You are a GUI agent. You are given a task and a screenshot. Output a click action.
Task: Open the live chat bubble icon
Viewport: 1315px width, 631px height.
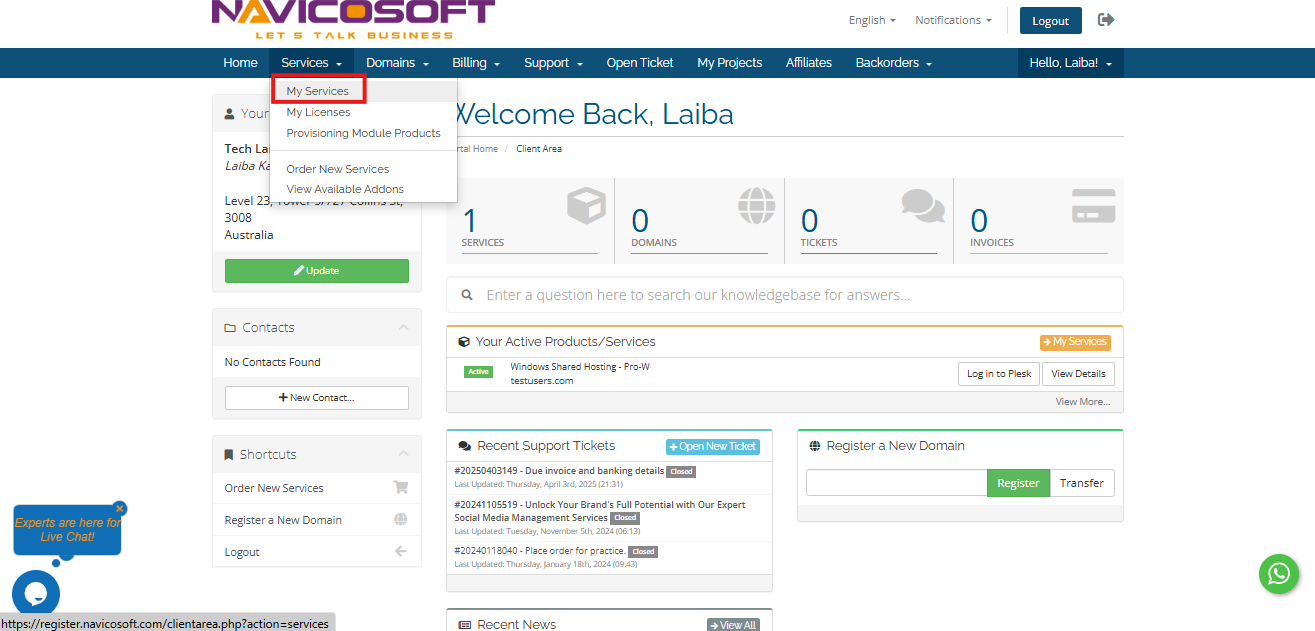coord(36,593)
